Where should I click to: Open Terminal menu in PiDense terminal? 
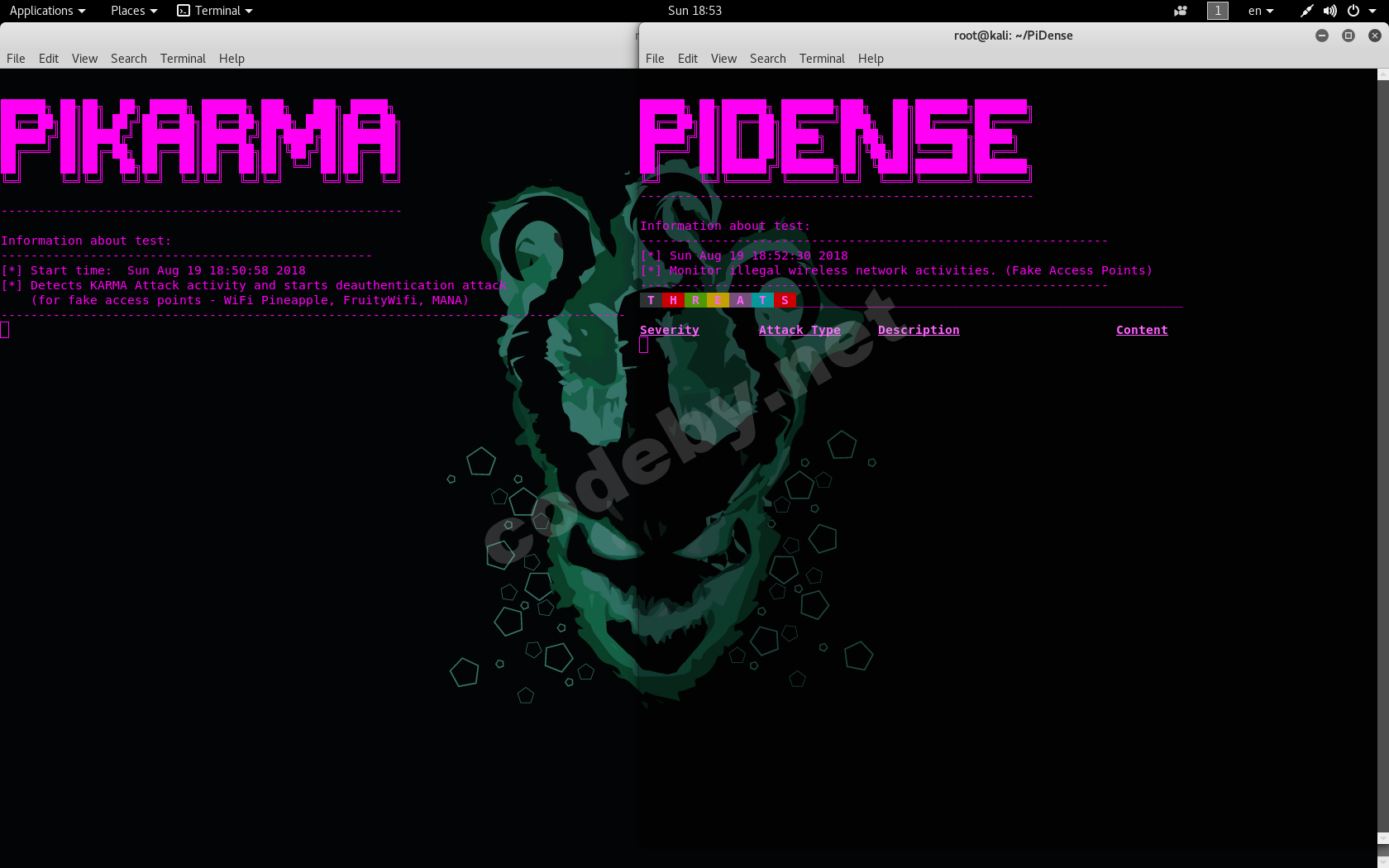tap(822, 59)
